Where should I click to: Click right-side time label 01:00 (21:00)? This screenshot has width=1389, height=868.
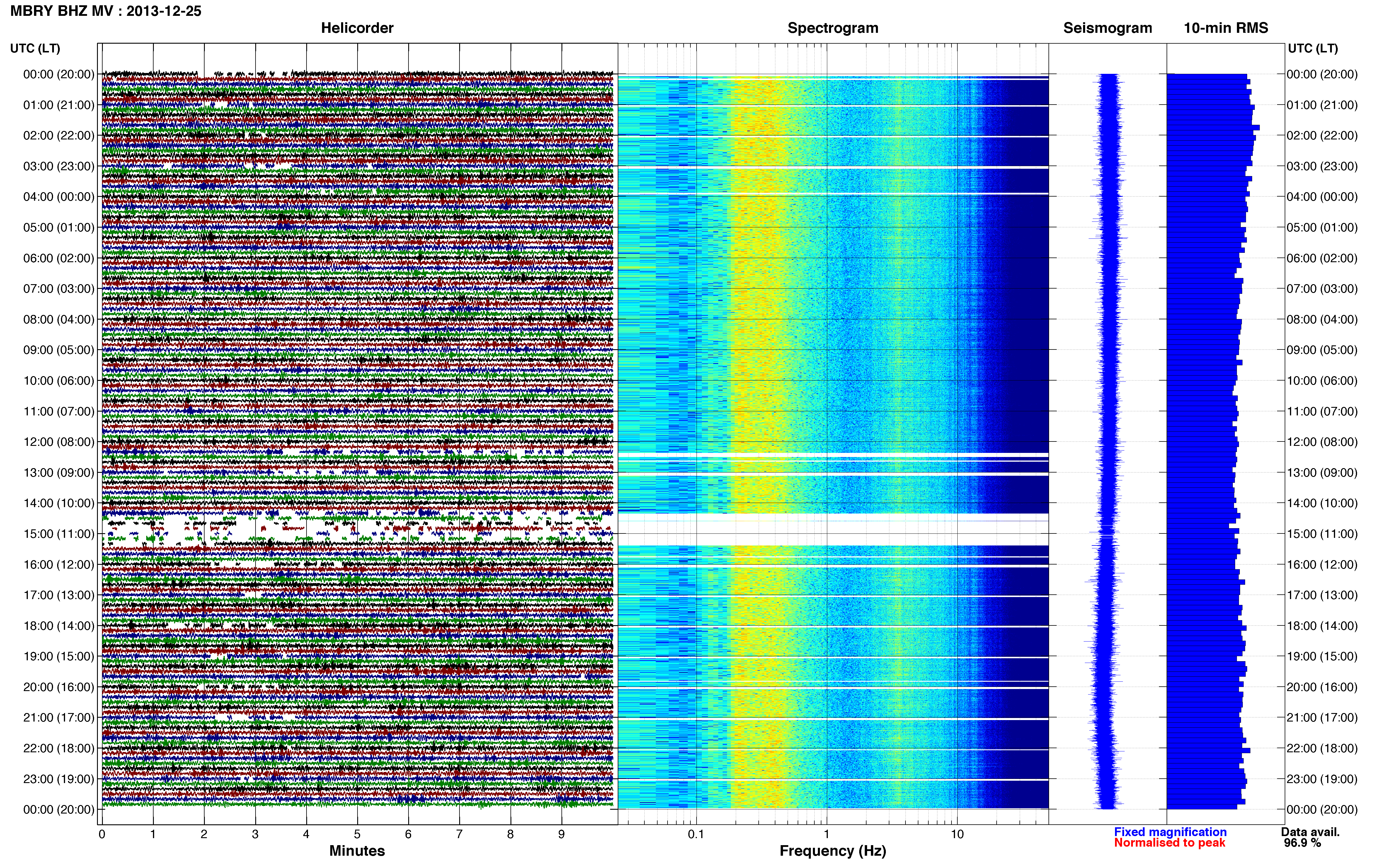tap(1322, 105)
